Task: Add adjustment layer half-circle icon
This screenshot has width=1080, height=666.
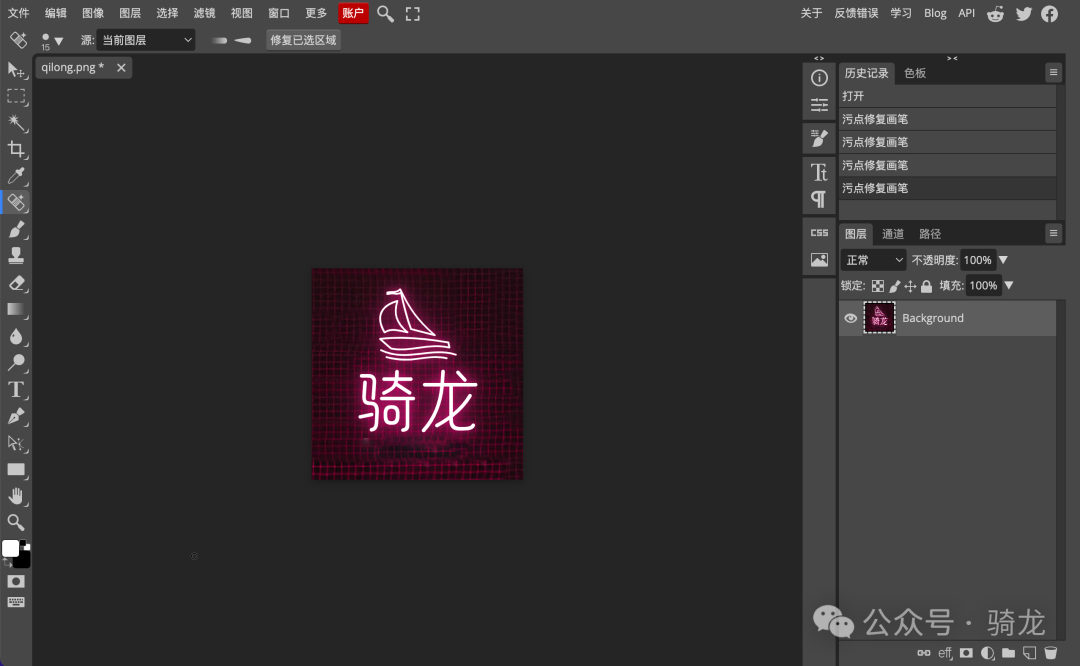Action: [x=988, y=652]
